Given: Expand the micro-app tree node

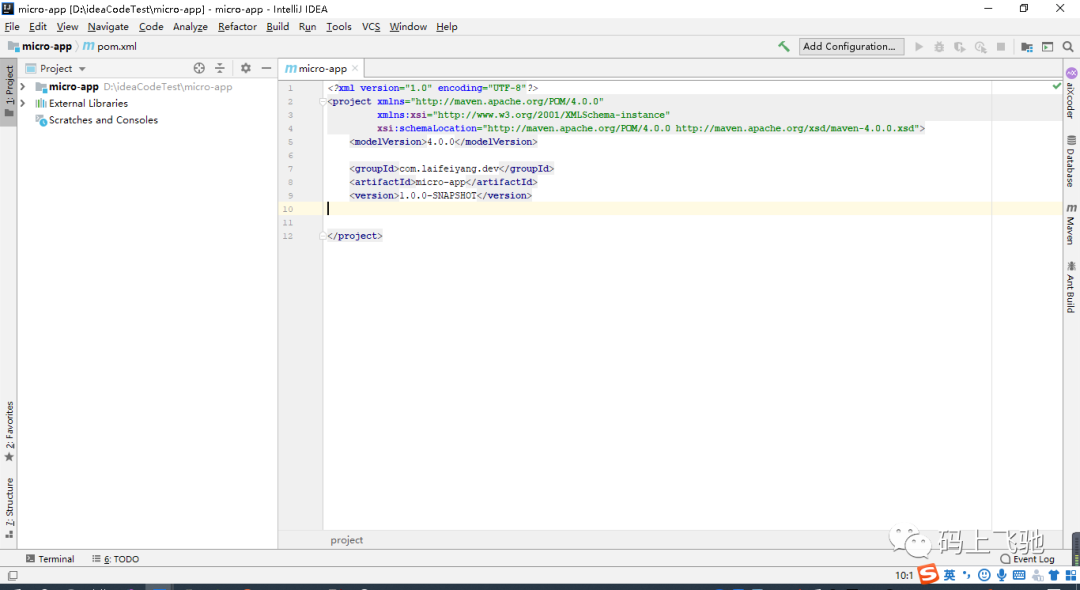Looking at the screenshot, I should pos(23,87).
